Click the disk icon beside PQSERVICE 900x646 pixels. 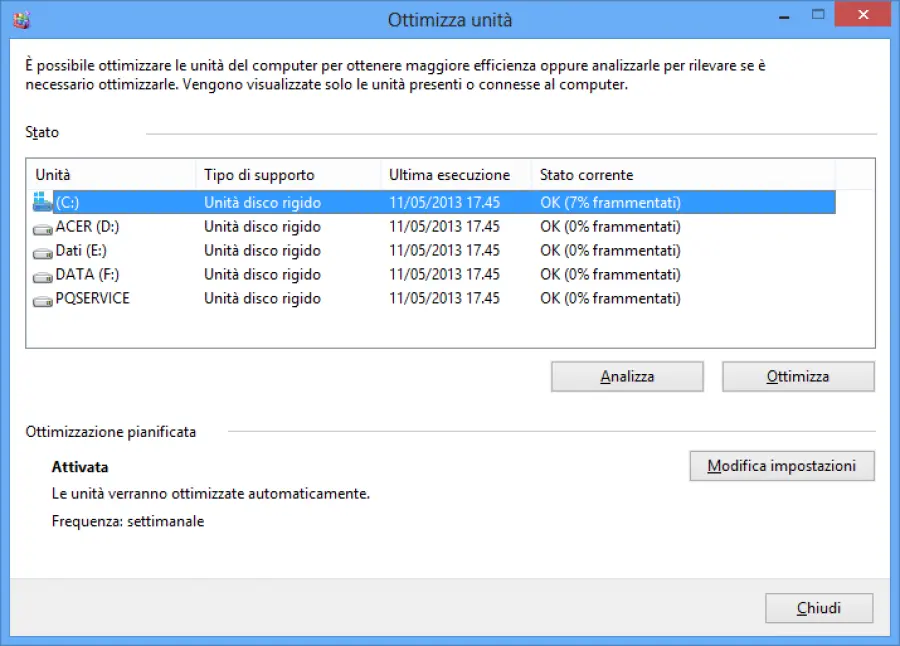41,298
